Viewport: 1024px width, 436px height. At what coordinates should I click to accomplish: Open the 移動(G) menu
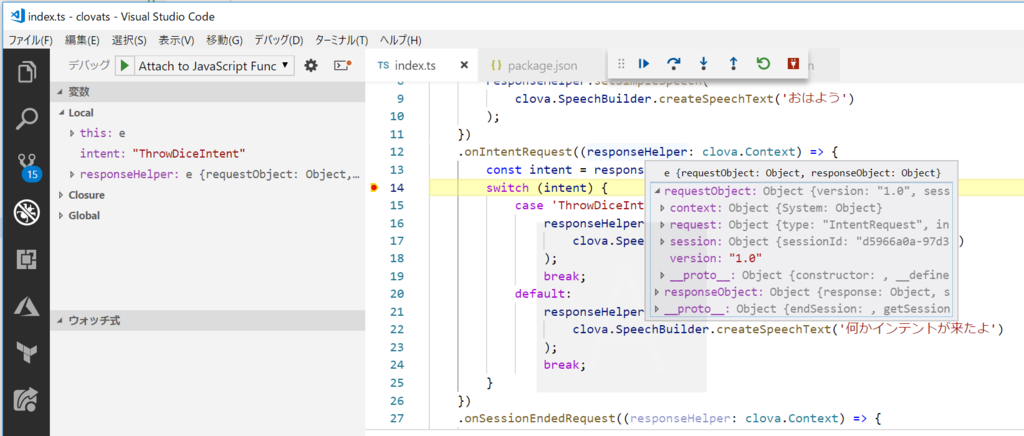point(225,40)
